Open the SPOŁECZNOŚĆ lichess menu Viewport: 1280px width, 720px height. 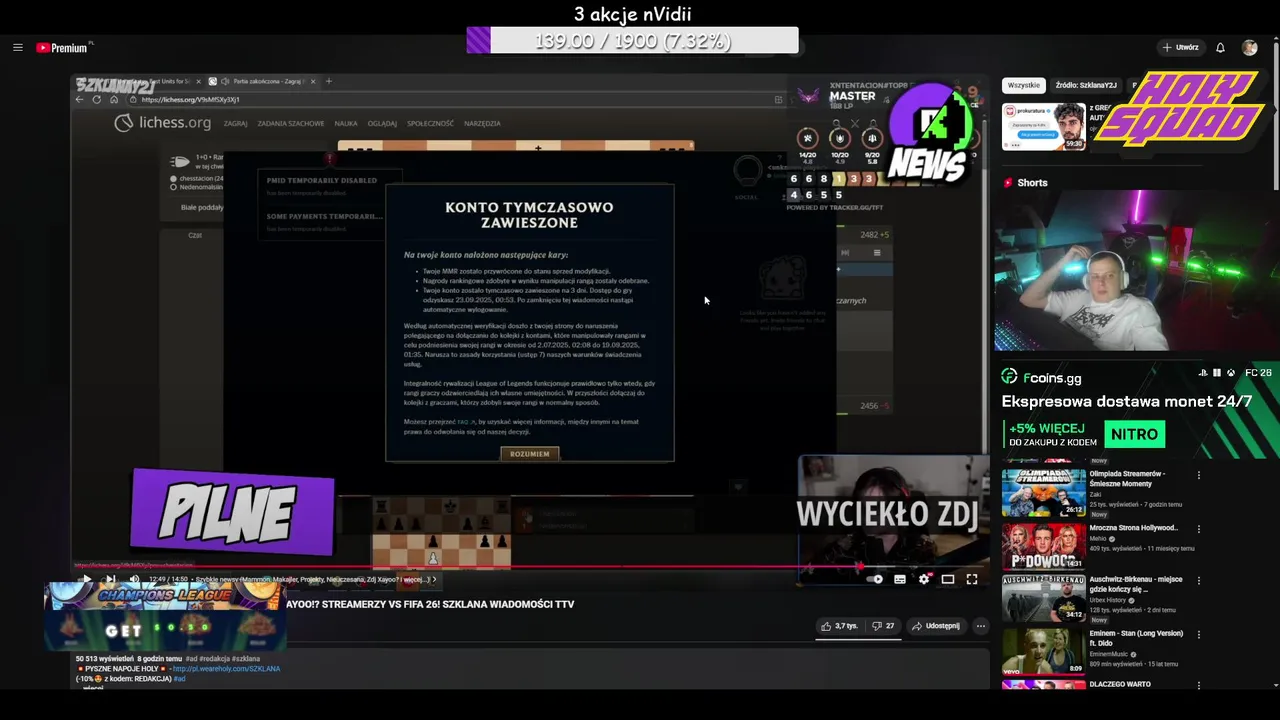click(x=430, y=124)
